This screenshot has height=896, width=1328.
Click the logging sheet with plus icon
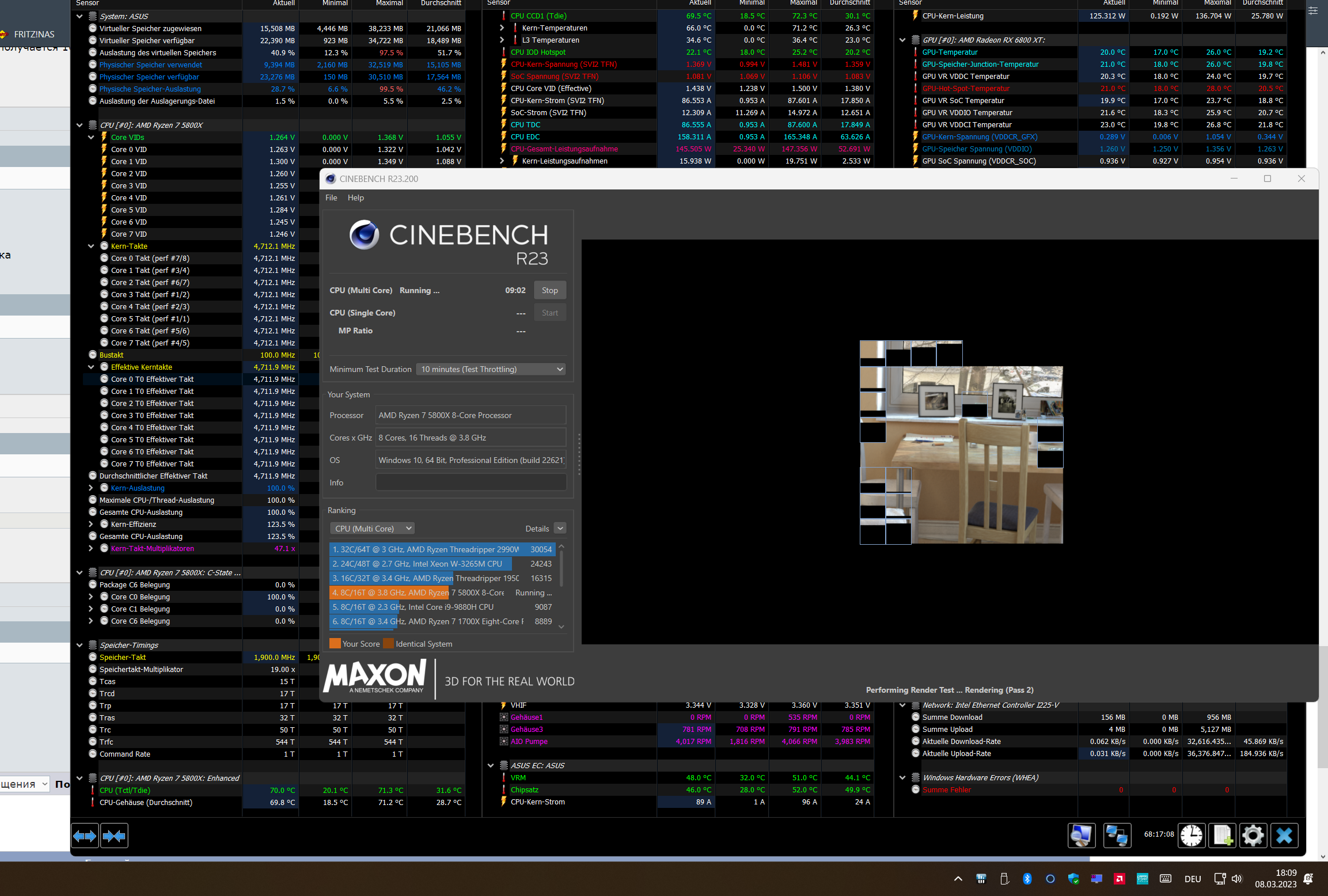coord(1222,836)
